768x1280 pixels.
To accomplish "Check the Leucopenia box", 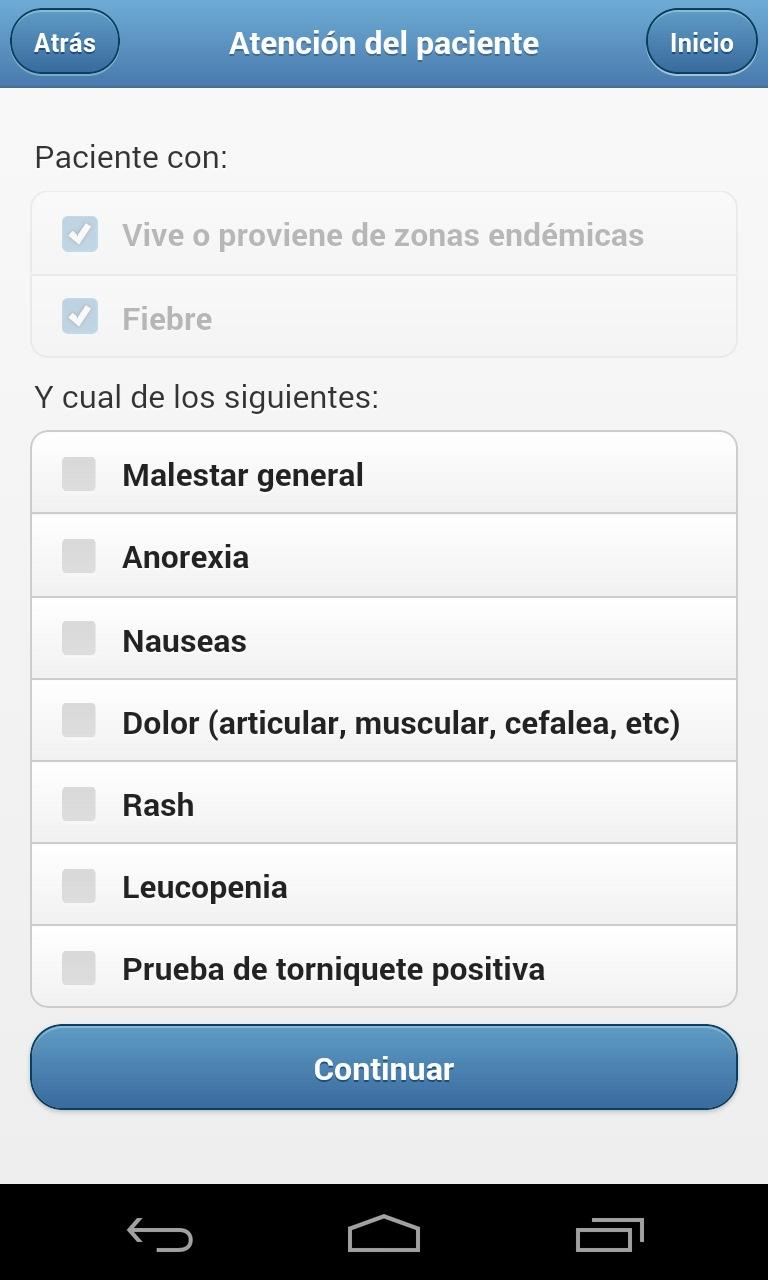I will [79, 885].
